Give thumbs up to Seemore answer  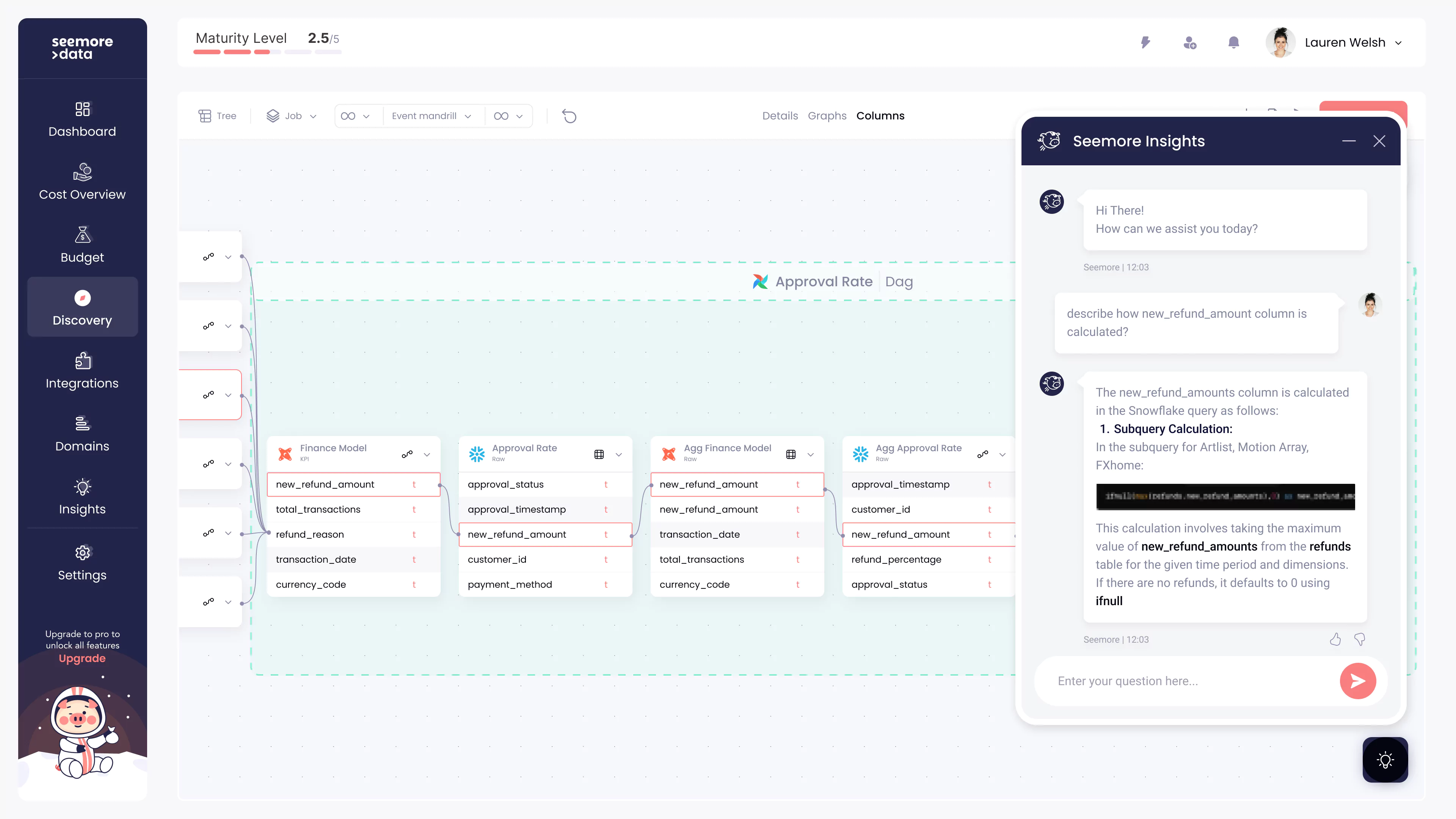(x=1335, y=639)
